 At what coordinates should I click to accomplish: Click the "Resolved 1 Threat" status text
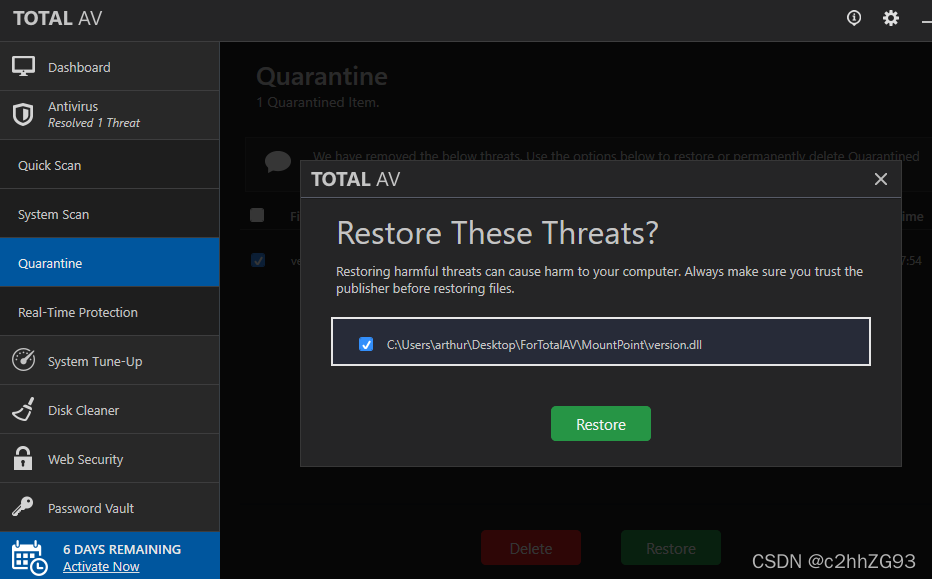[94, 123]
